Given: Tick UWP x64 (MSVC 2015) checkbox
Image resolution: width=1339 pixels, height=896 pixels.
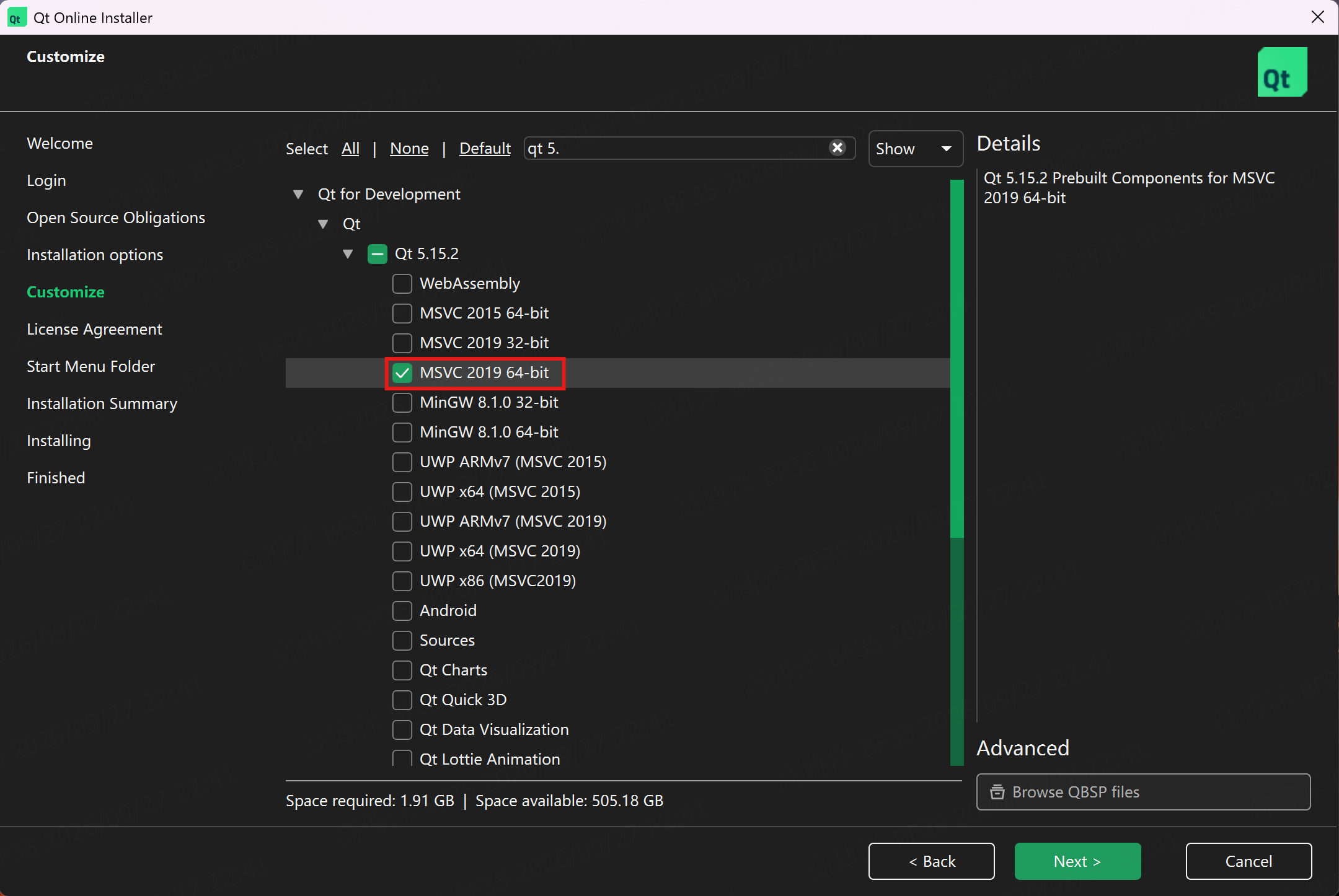Looking at the screenshot, I should [402, 492].
